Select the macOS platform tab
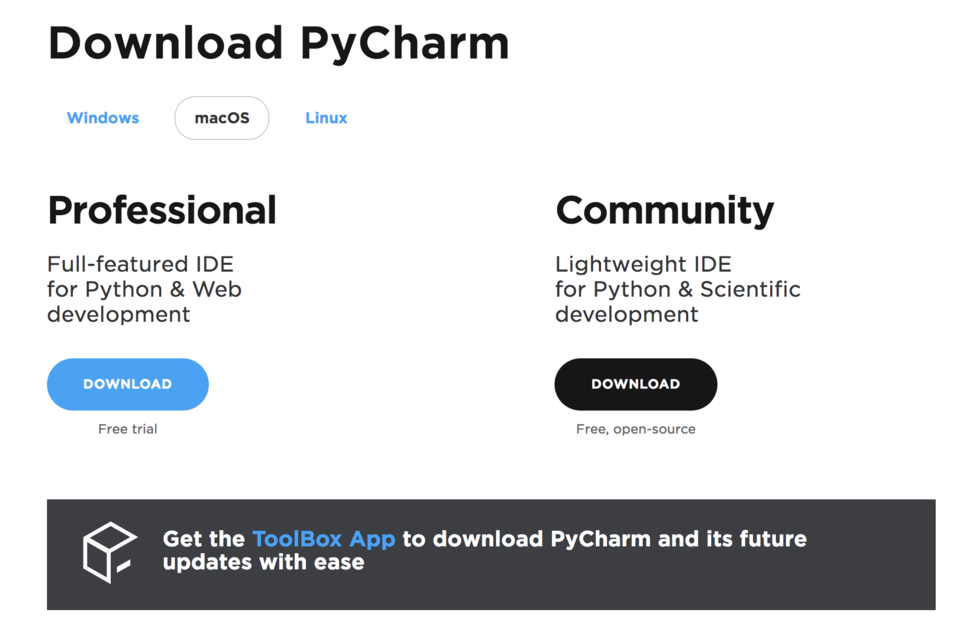The width and height of the screenshot is (966, 631). point(222,118)
